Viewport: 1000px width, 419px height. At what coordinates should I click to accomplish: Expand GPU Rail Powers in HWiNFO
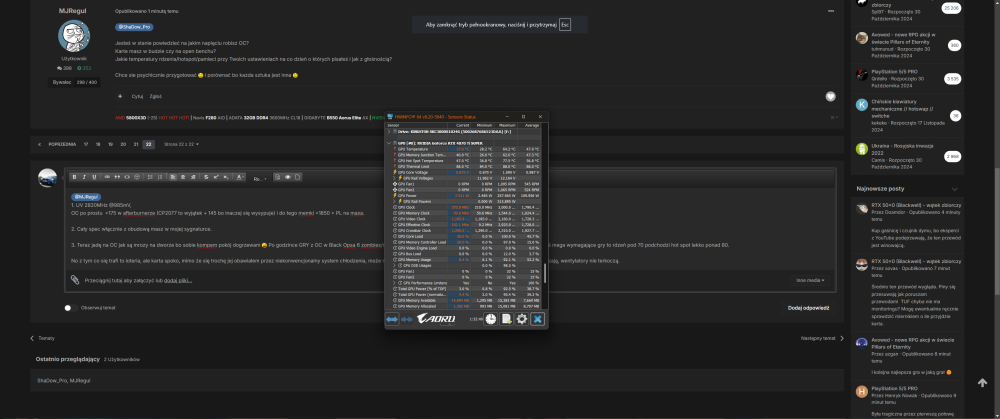tap(394, 202)
